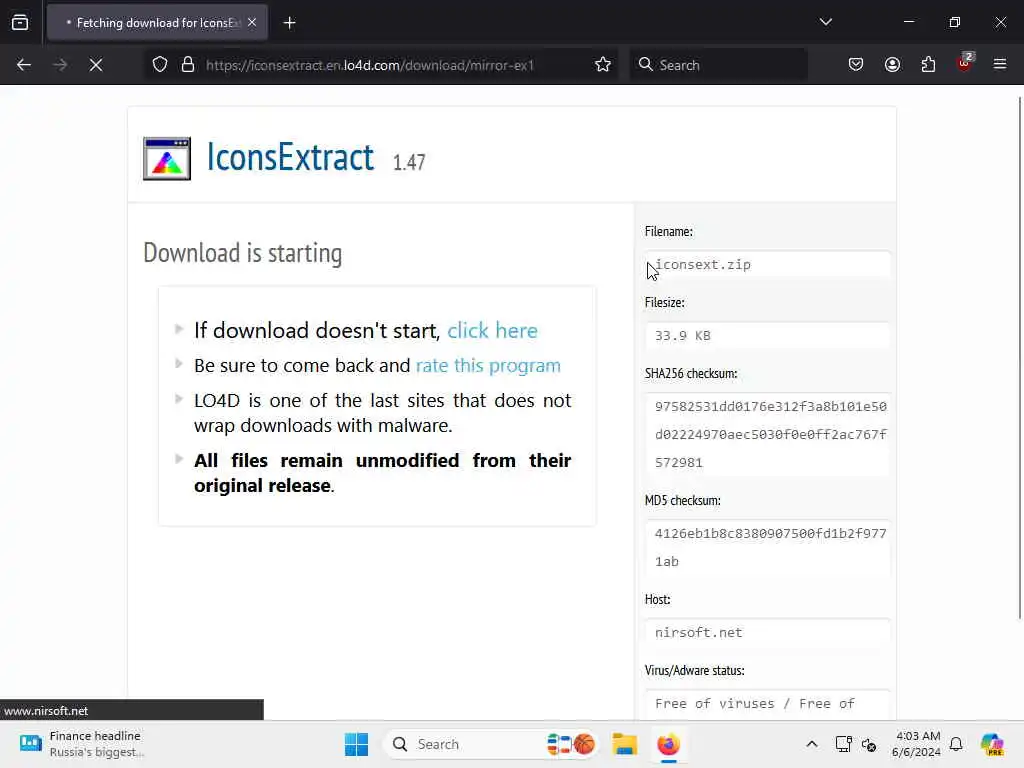The image size is (1024, 768).
Task: Open the Finance headline news widget
Action: pyautogui.click(x=82, y=744)
